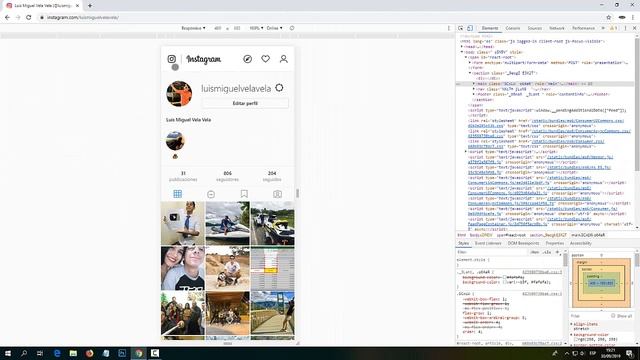This screenshot has width=640, height=360.
Task: Open the spreadsheet screenshot post
Action: (273, 268)
